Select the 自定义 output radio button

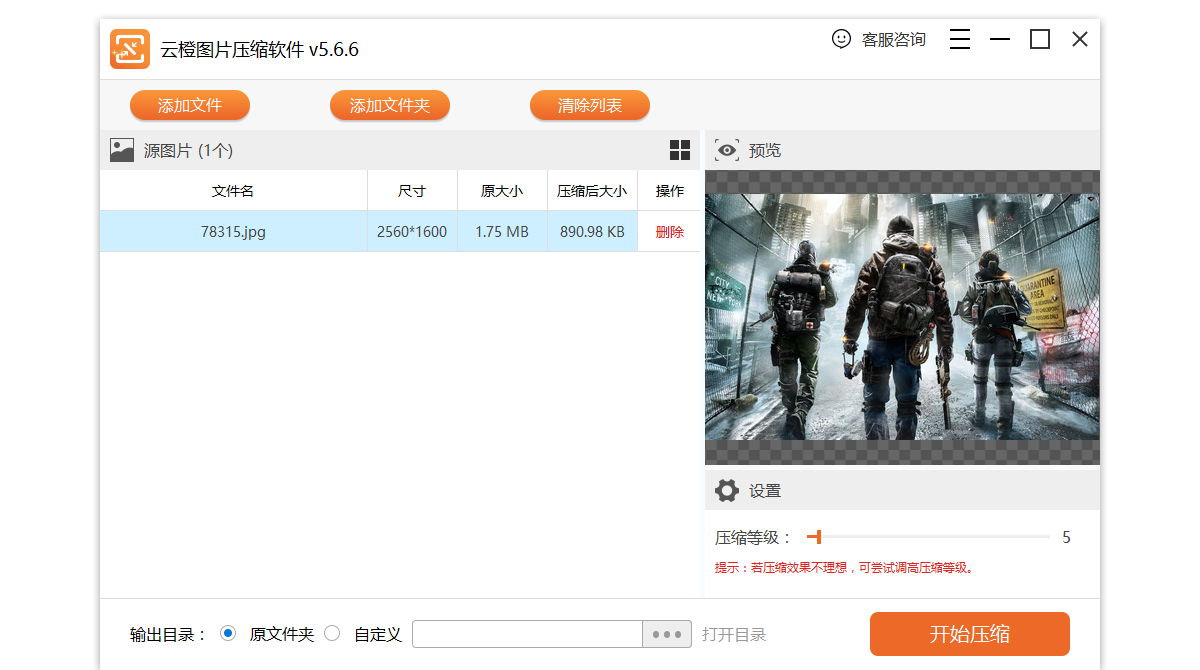pos(332,633)
